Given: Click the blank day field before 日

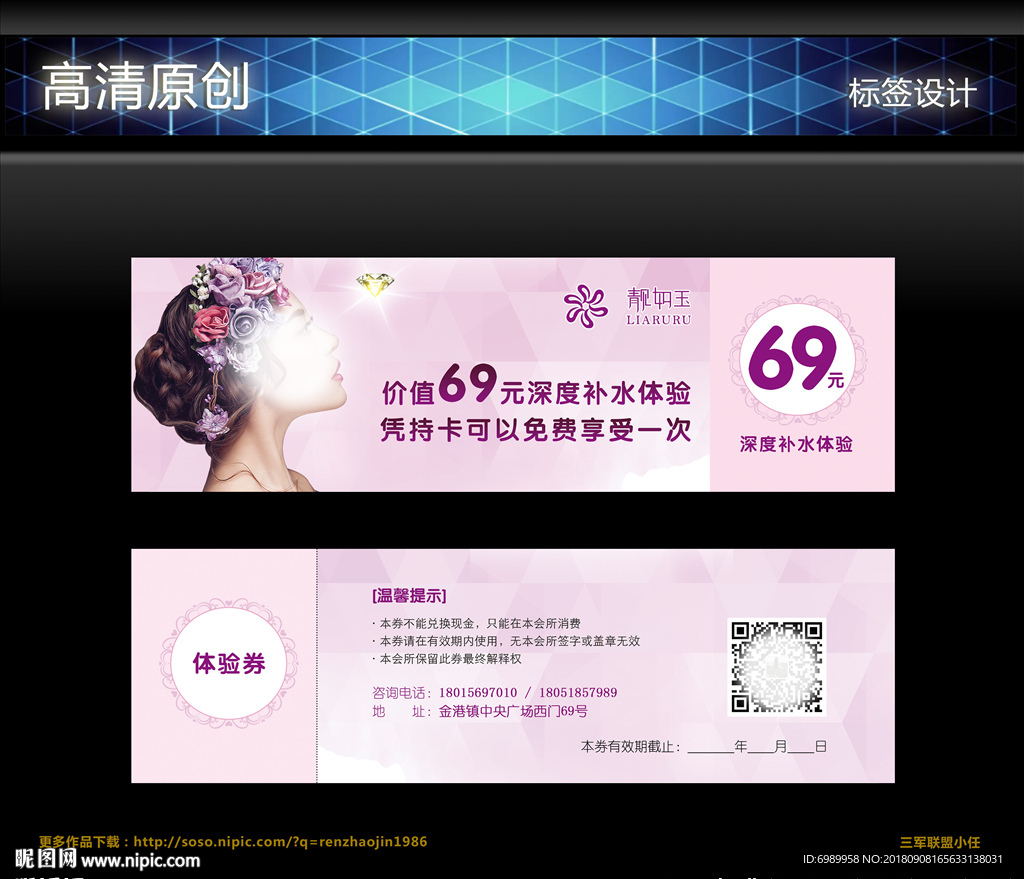Looking at the screenshot, I should 801,747.
